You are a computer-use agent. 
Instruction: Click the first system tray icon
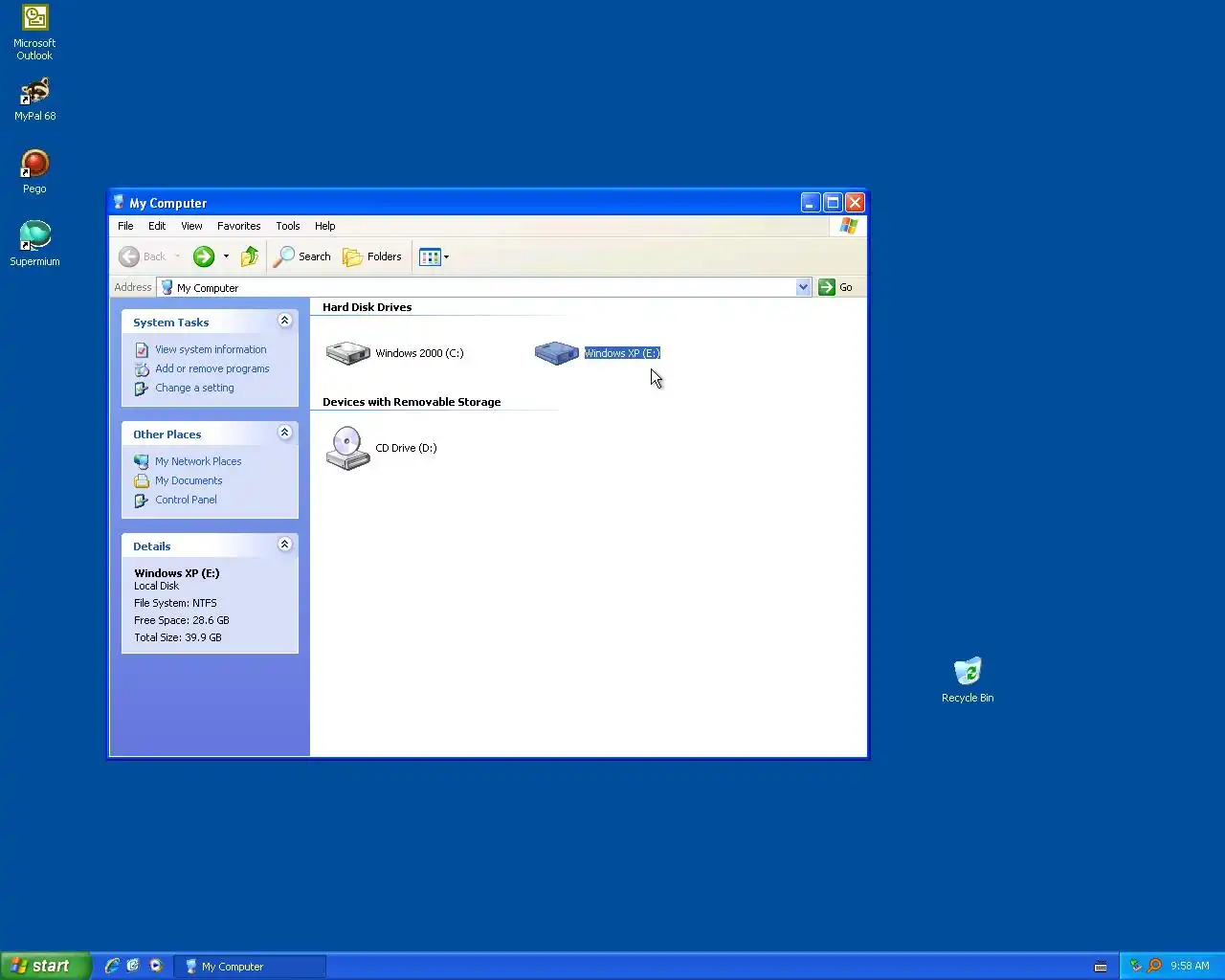point(1136,966)
